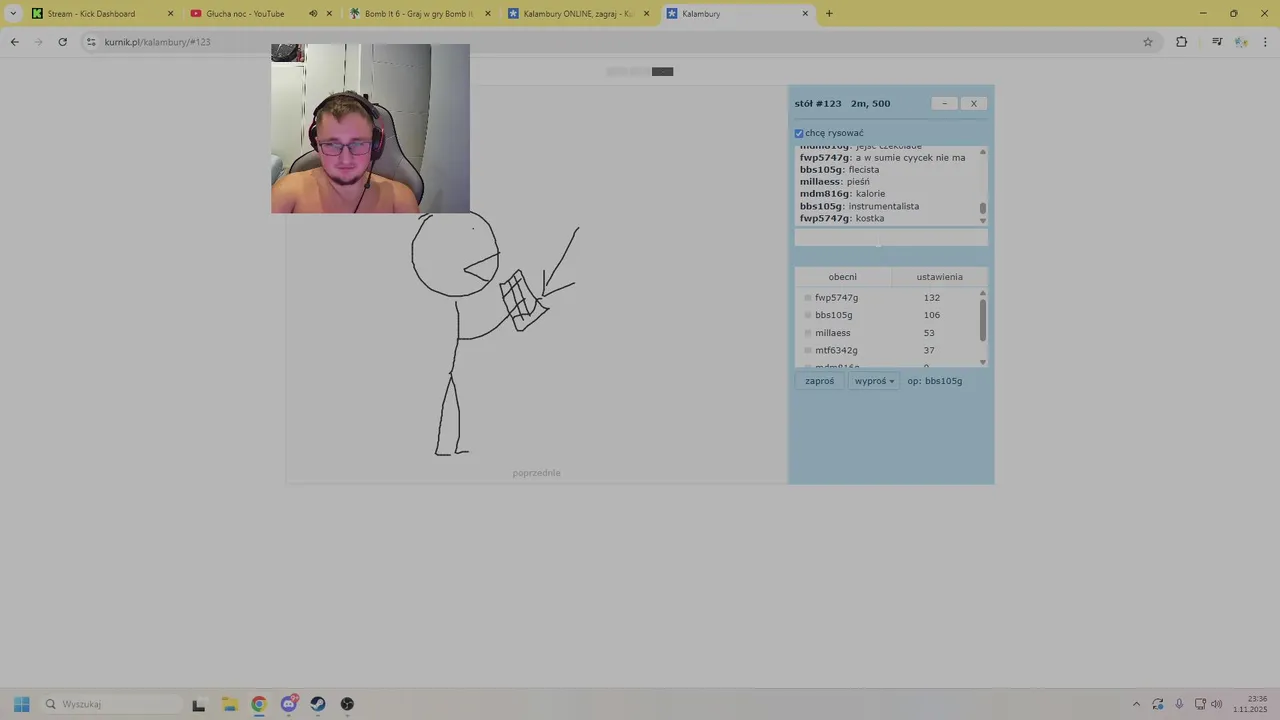The image size is (1280, 720).
Task: Open the Chrome profile avatar
Action: (x=1241, y=42)
